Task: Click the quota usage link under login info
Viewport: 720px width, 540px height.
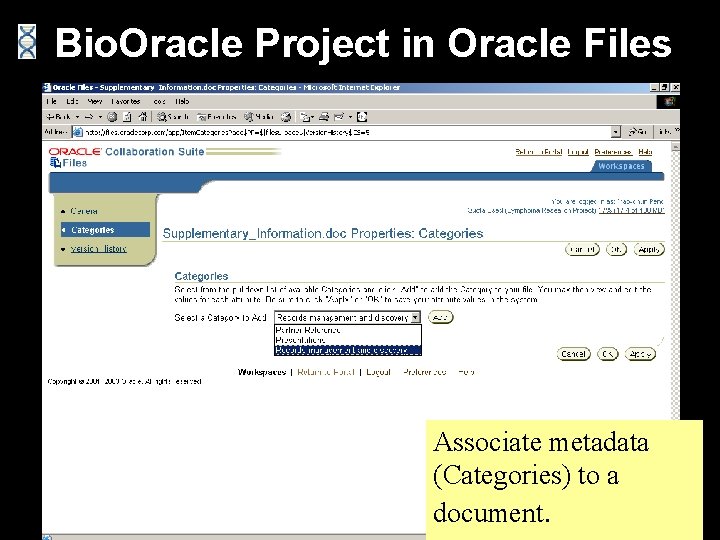Action: (x=632, y=210)
